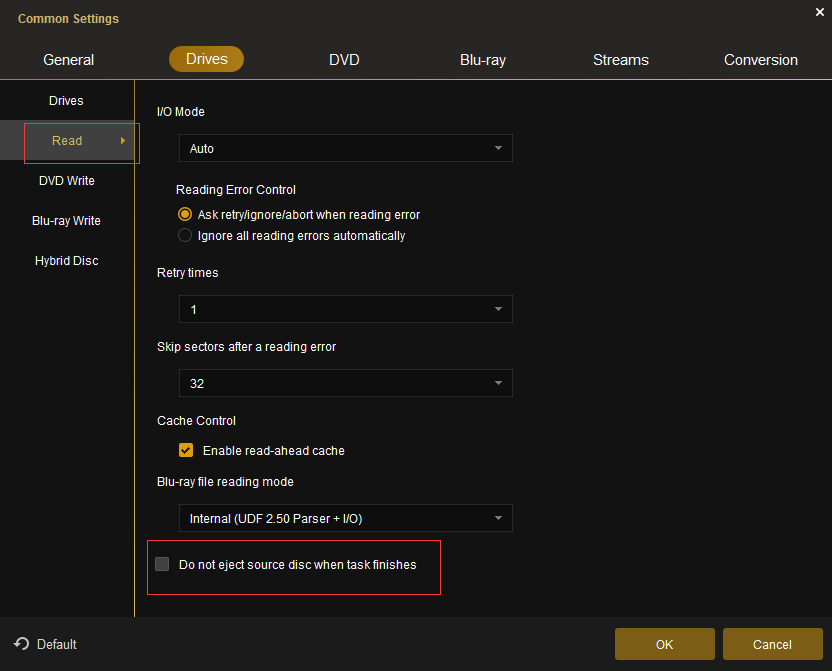832x671 pixels.
Task: Go to the Blu-ray tab
Action: 483,60
